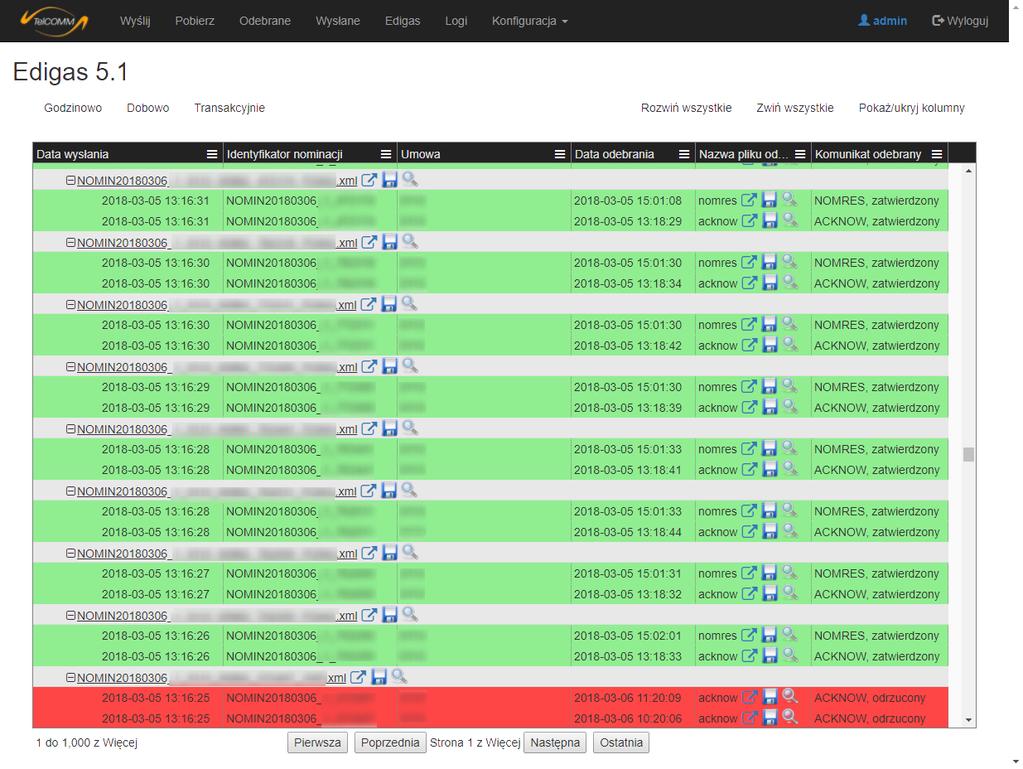The width and height of the screenshot is (1023, 769).
Task: Open acknow file received 13:18:41 in new window
Action: [749, 470]
